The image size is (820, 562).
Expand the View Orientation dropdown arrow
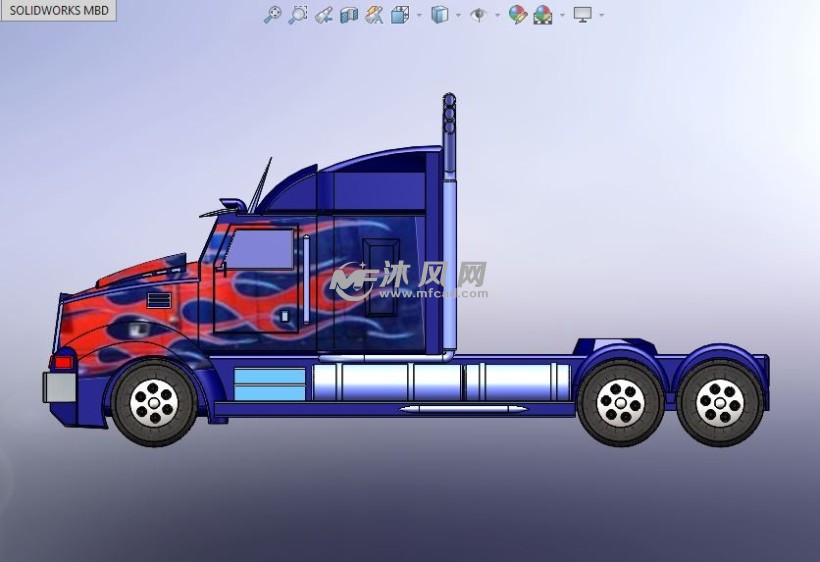point(419,15)
